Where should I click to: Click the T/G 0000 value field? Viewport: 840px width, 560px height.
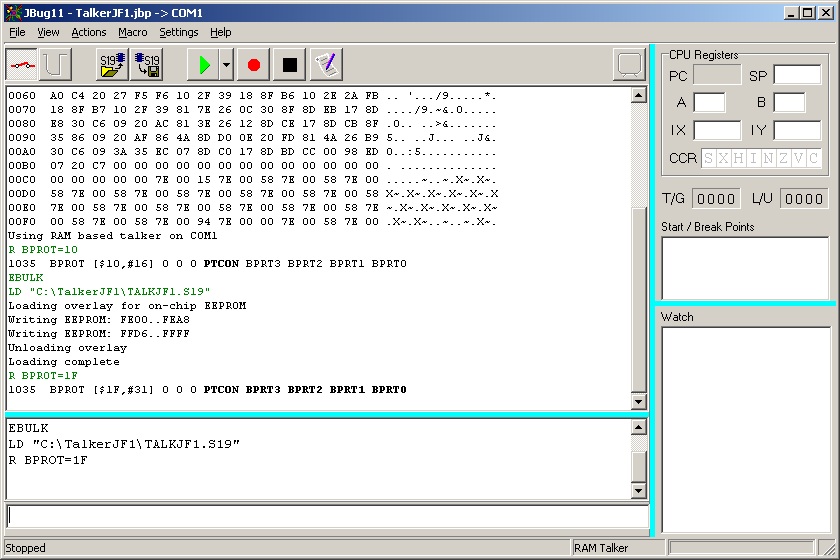click(x=716, y=199)
